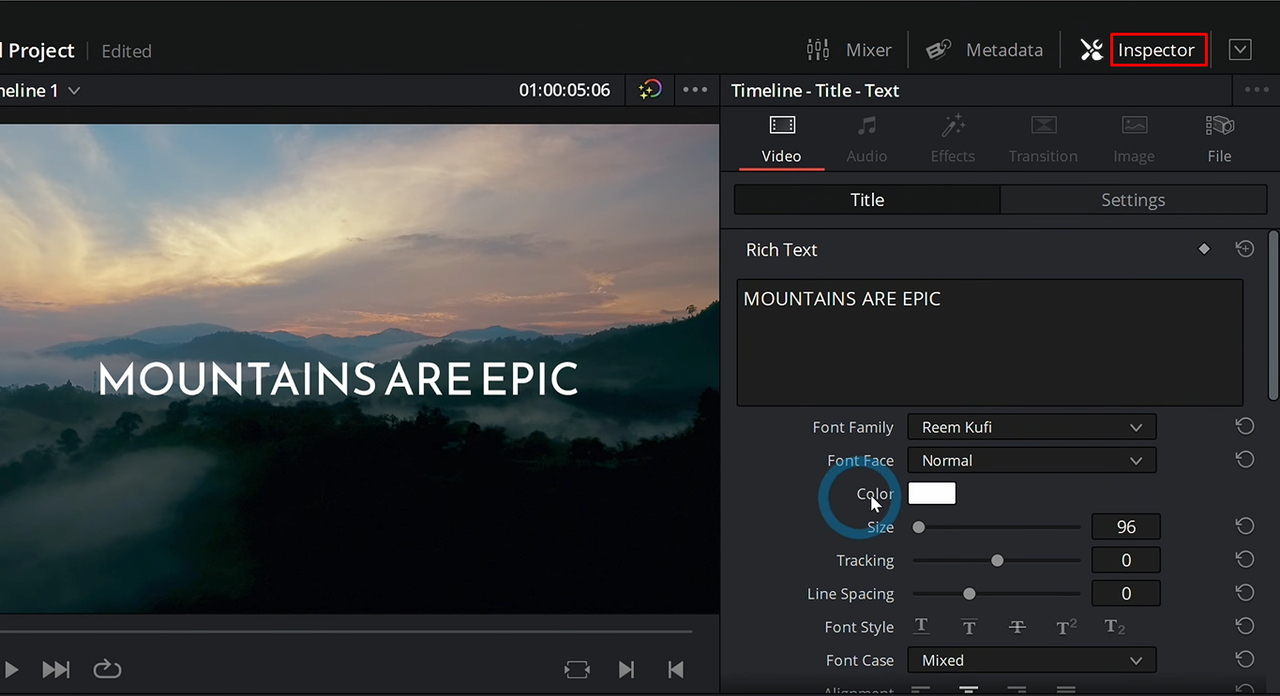1280x696 pixels.
Task: Skip to the next clip in viewer
Action: (56, 669)
